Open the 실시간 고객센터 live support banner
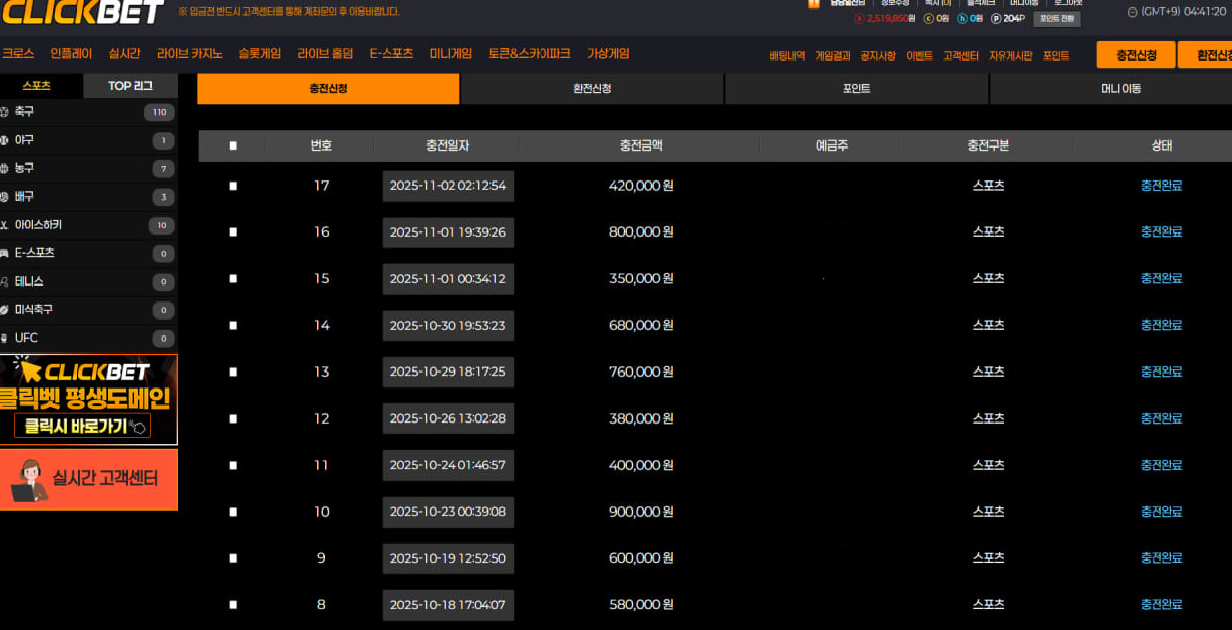This screenshot has height=630, width=1232. (x=89, y=480)
